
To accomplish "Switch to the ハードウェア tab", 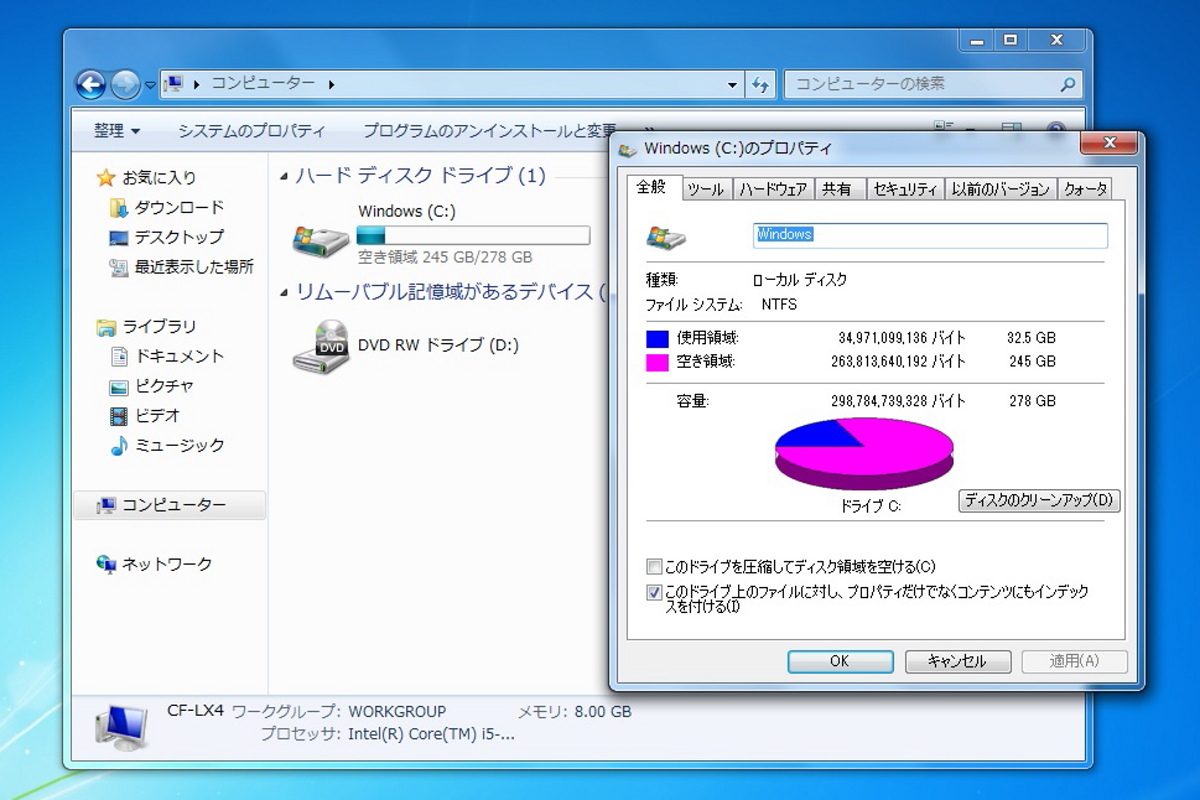I will [773, 189].
